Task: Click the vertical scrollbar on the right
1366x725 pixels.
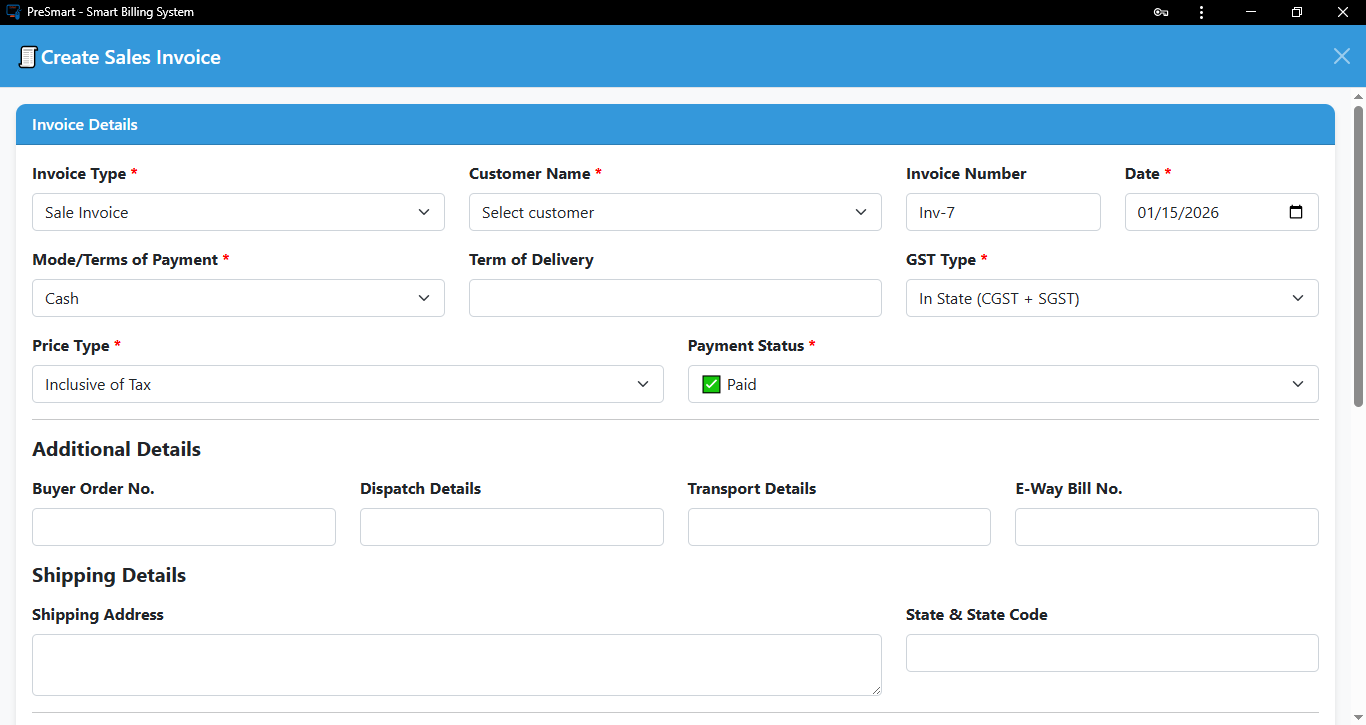Action: (x=1358, y=250)
